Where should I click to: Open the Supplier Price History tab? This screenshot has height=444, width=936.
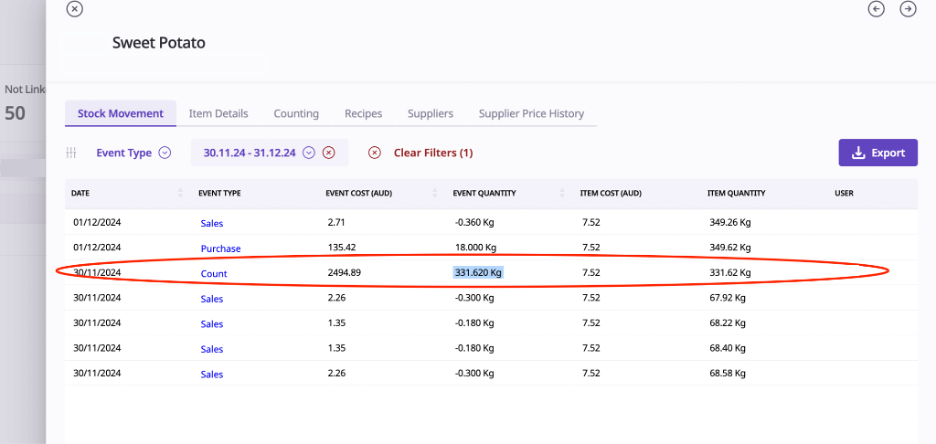[x=531, y=114]
